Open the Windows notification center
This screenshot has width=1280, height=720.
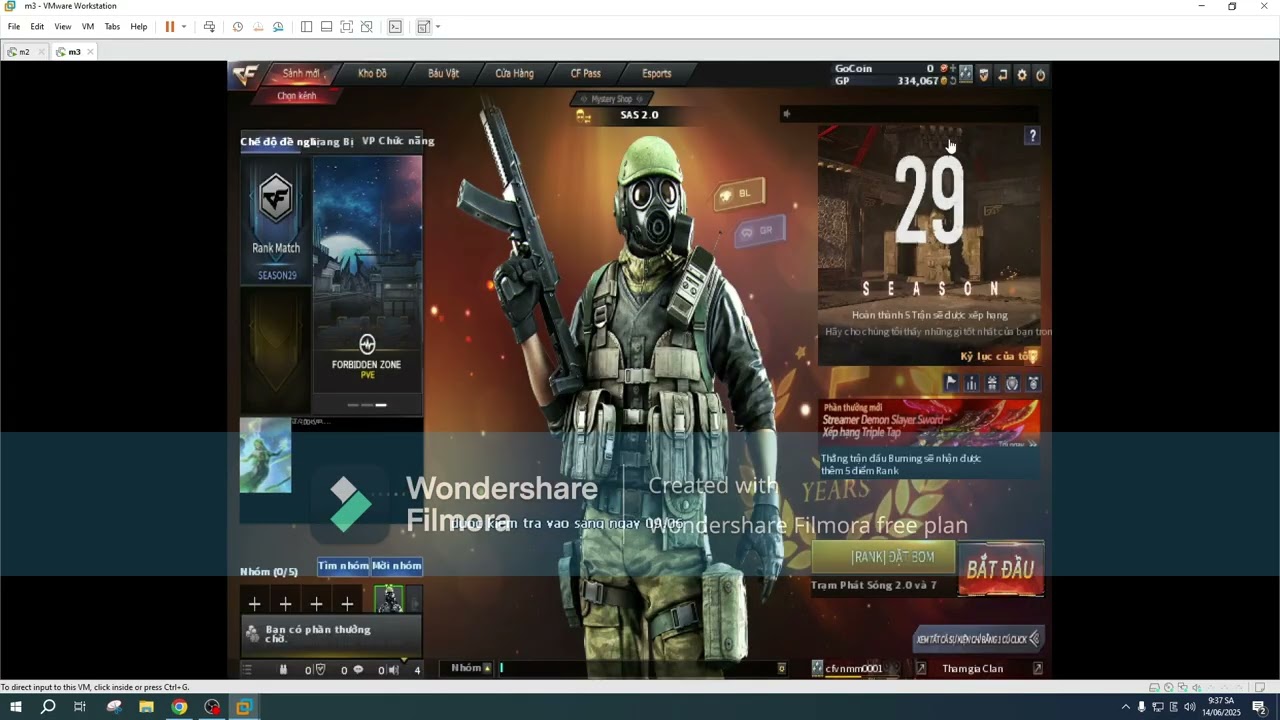[1259, 707]
